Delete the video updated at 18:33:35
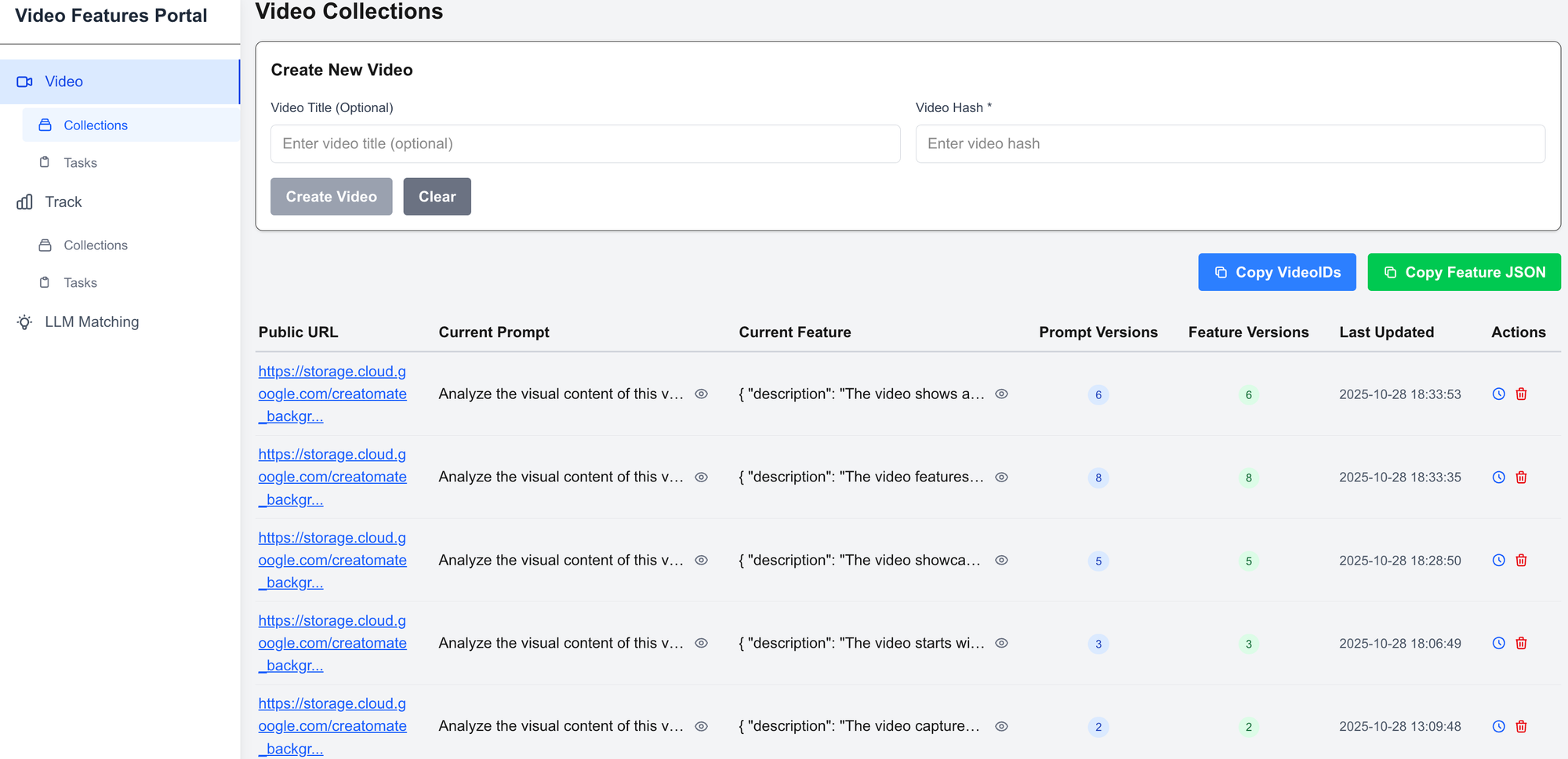 [1521, 478]
